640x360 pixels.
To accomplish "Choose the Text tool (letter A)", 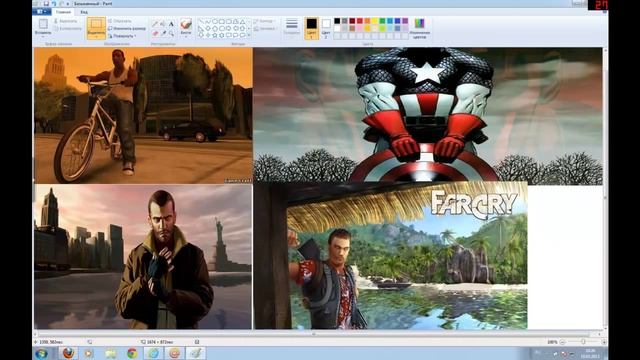I will click(x=171, y=24).
